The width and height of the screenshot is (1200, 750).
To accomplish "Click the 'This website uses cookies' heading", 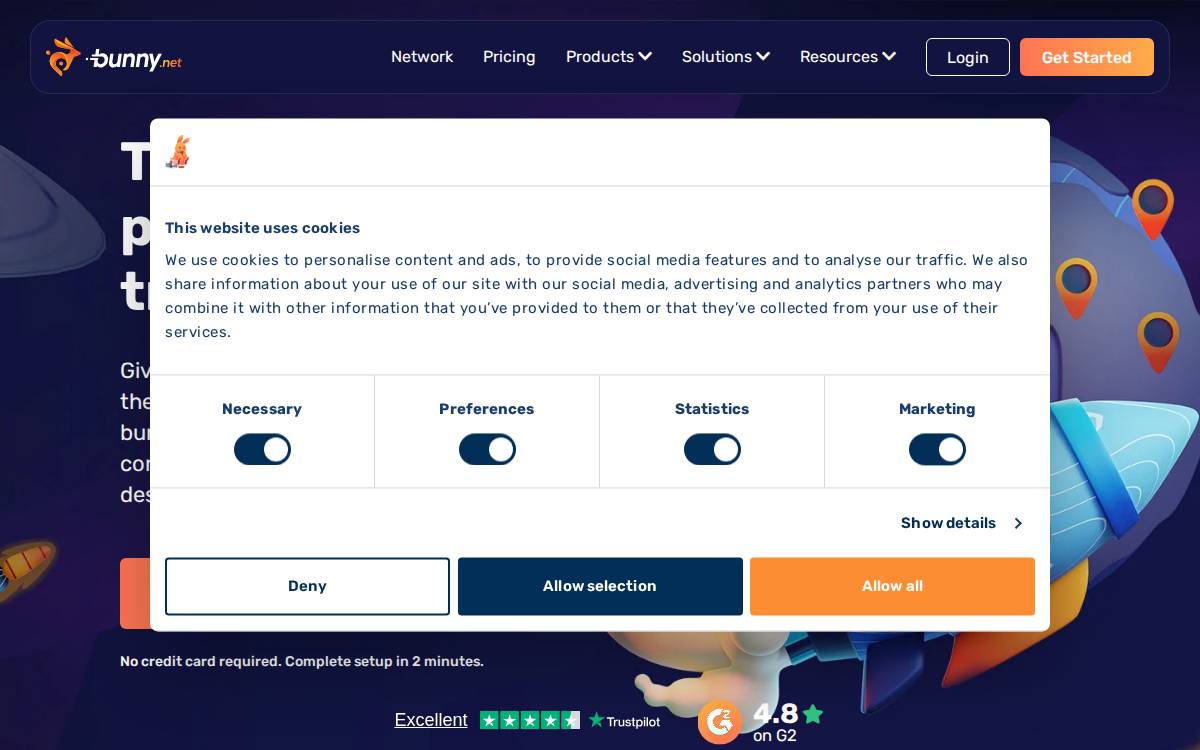I will pyautogui.click(x=262, y=228).
